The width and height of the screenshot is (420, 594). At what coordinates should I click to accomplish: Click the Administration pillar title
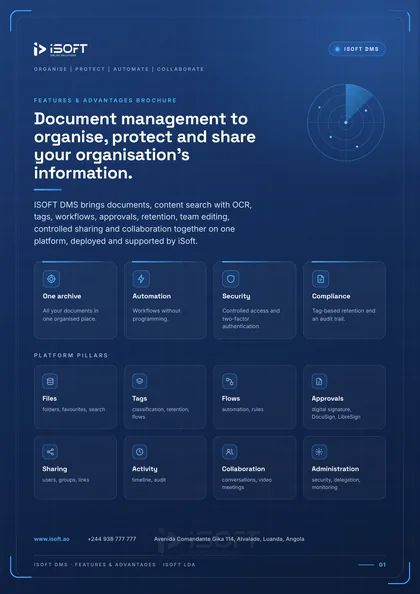pyautogui.click(x=335, y=469)
